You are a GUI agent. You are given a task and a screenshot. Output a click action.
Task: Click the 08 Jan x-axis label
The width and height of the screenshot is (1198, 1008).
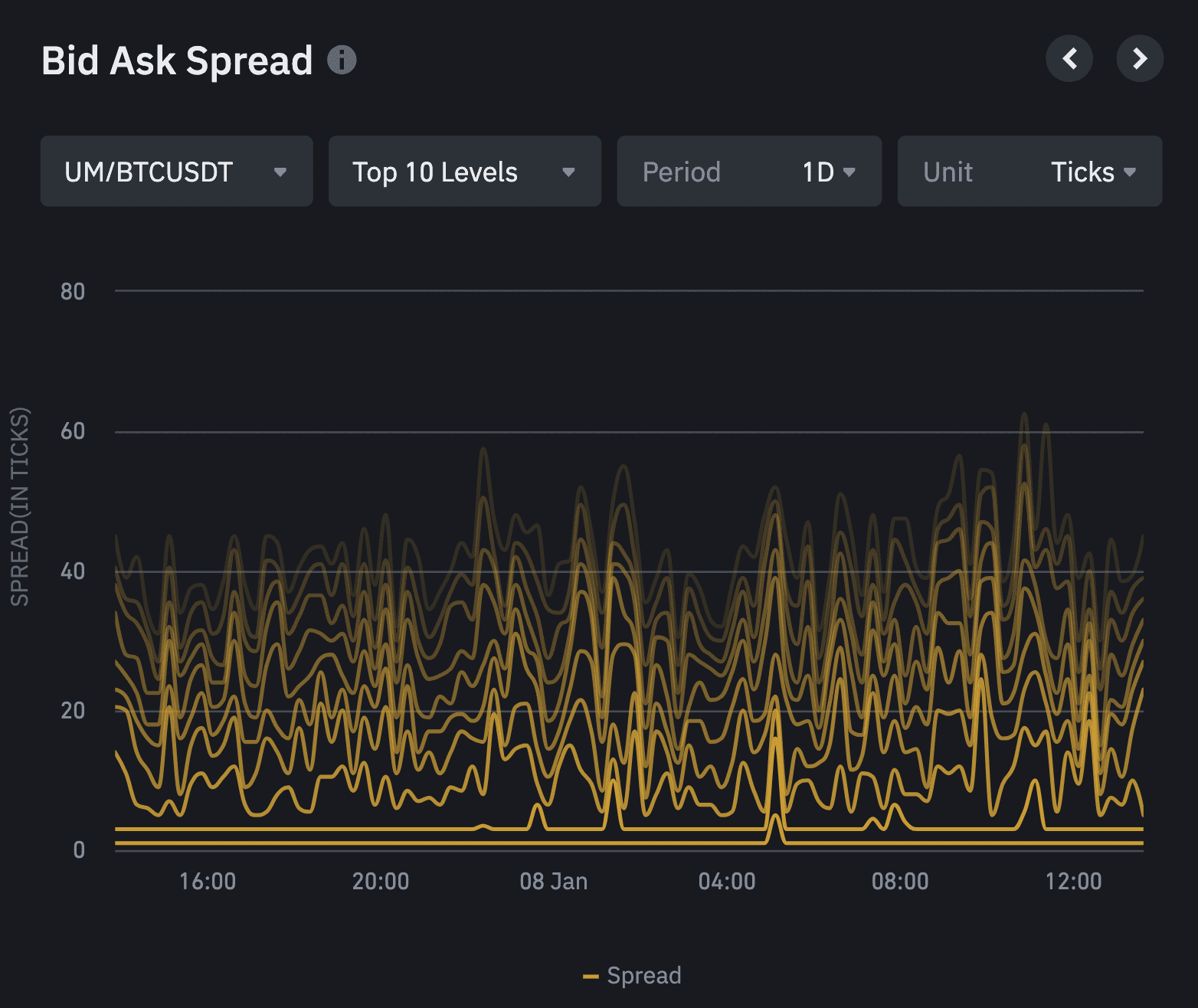tap(554, 882)
